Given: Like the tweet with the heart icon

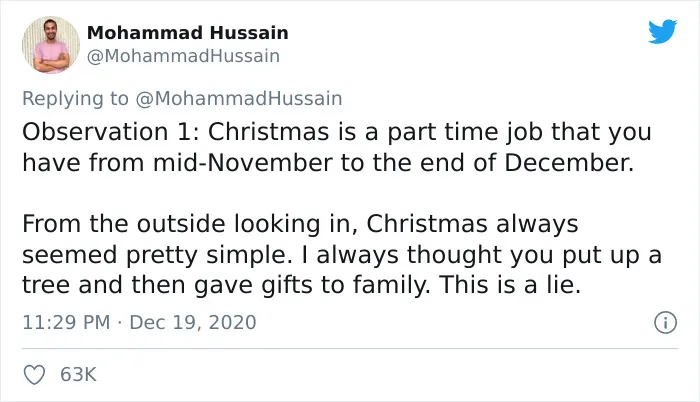Looking at the screenshot, I should [34, 375].
